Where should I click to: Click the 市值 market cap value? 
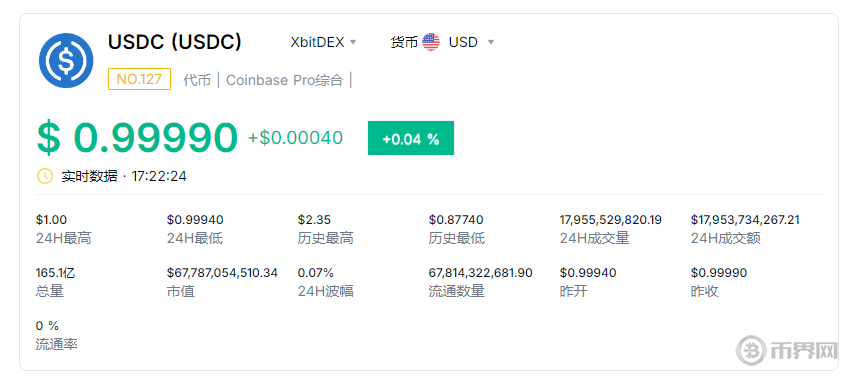(223, 273)
